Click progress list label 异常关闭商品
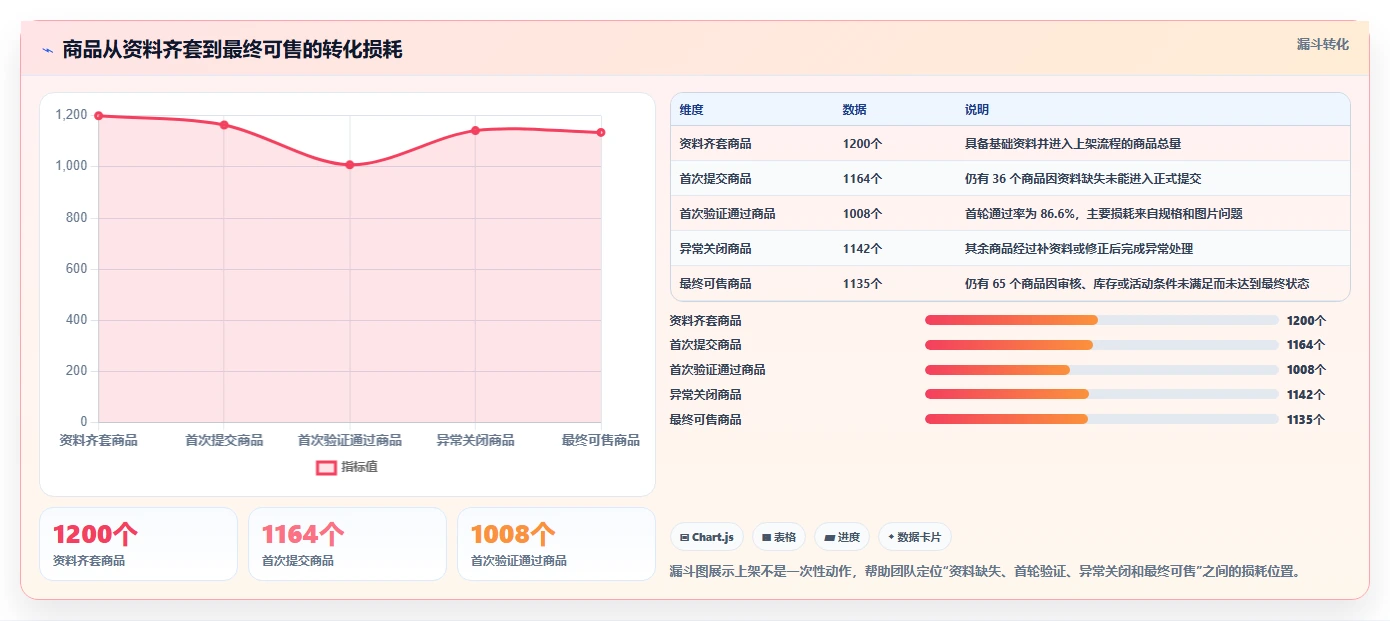 point(705,394)
